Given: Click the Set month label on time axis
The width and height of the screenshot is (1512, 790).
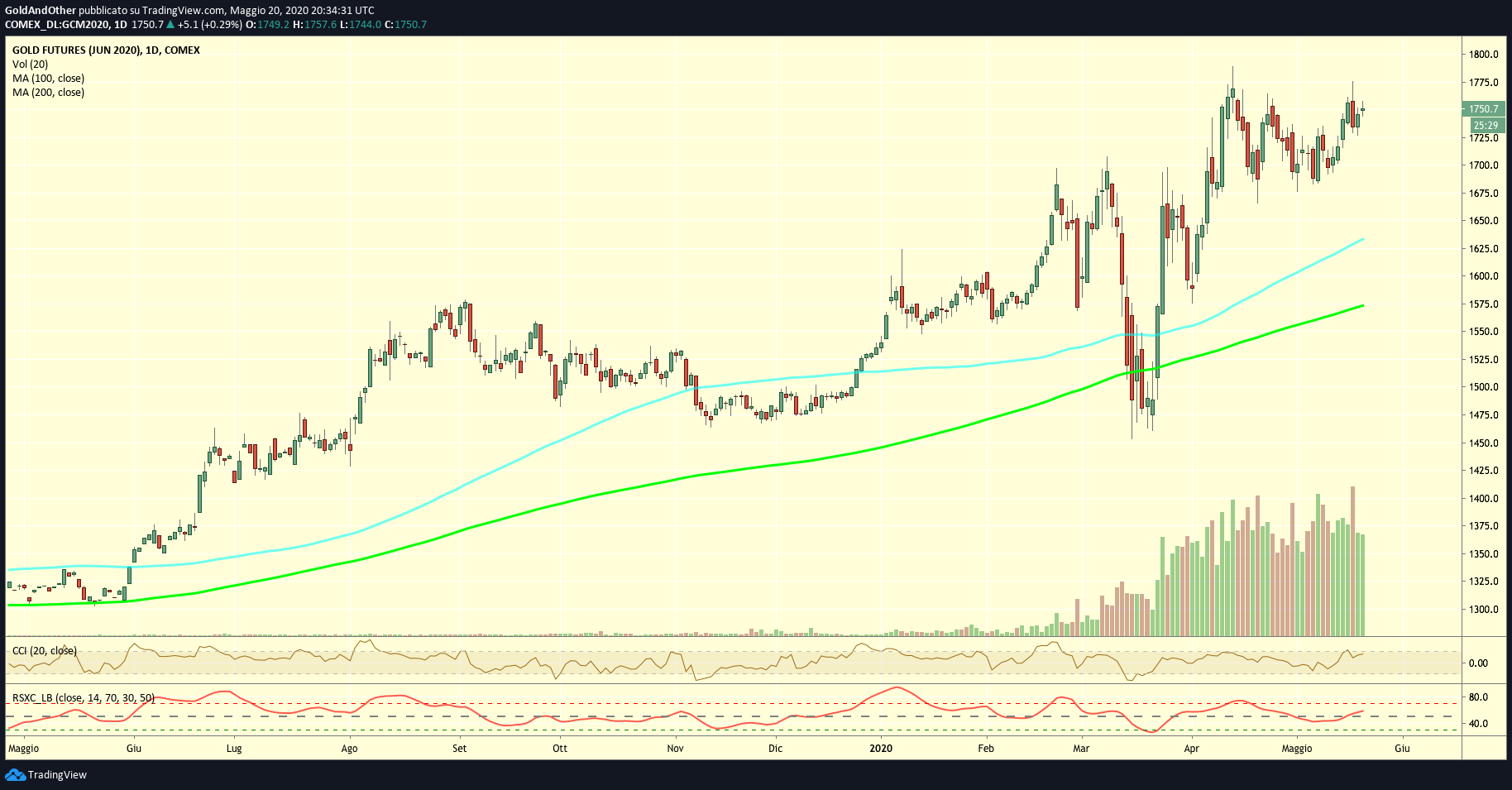Looking at the screenshot, I should (x=460, y=749).
